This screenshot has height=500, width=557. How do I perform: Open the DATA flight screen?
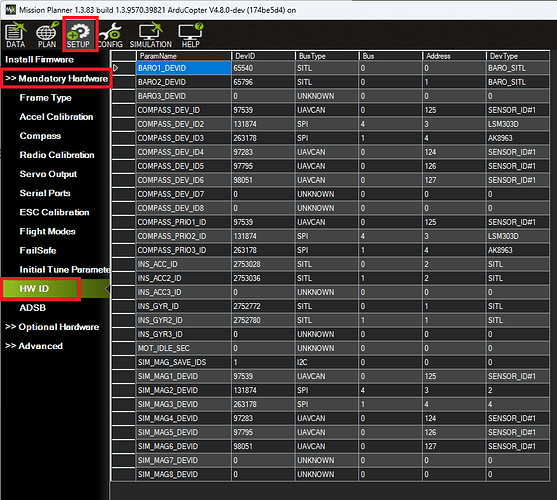[16, 35]
